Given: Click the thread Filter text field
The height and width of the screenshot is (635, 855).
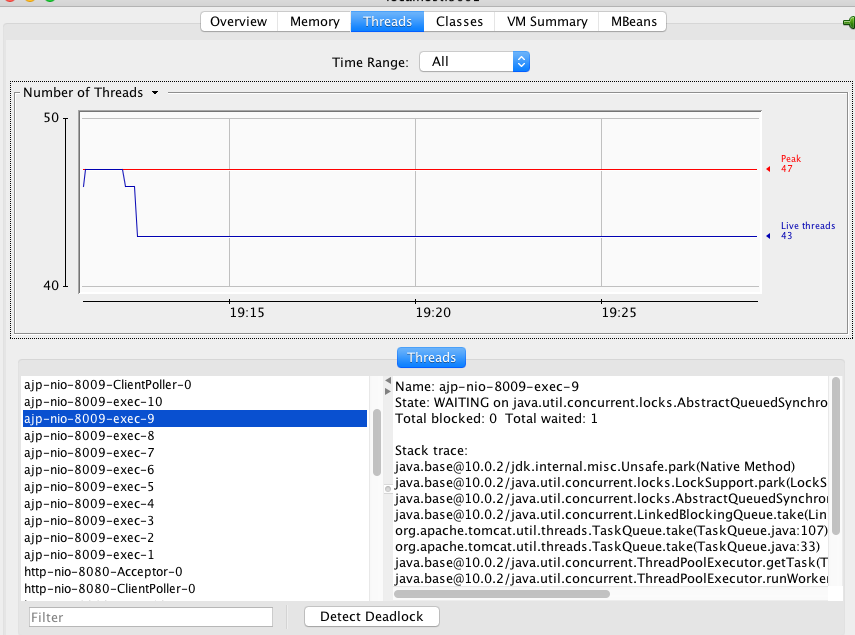Looking at the screenshot, I should pyautogui.click(x=151, y=617).
